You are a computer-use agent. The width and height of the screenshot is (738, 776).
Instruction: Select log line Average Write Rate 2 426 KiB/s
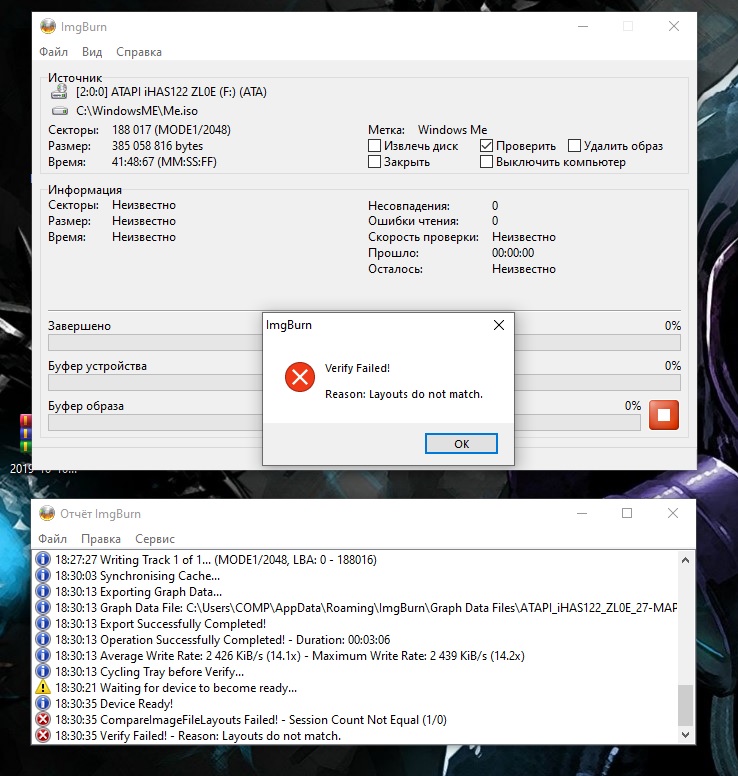tap(290, 655)
